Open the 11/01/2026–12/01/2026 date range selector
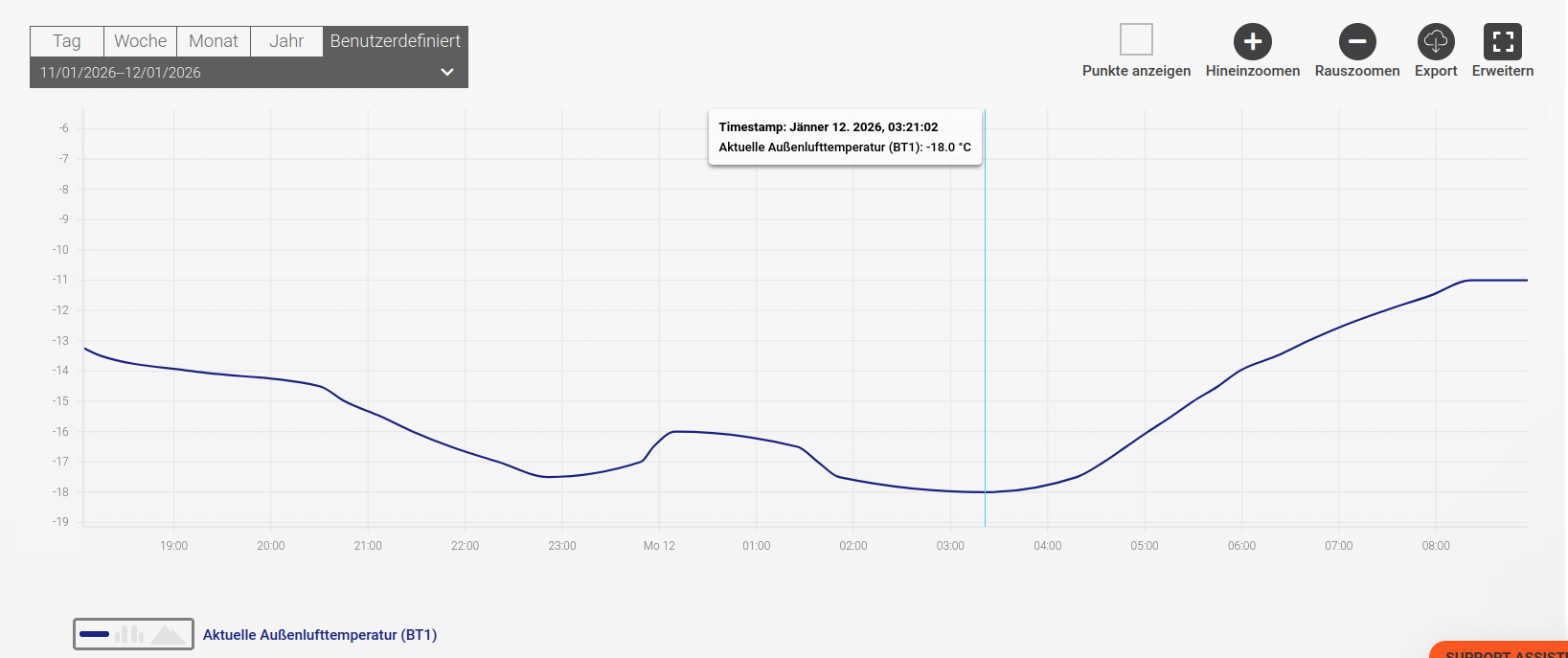Viewport: 1568px width, 658px height. coord(121,73)
